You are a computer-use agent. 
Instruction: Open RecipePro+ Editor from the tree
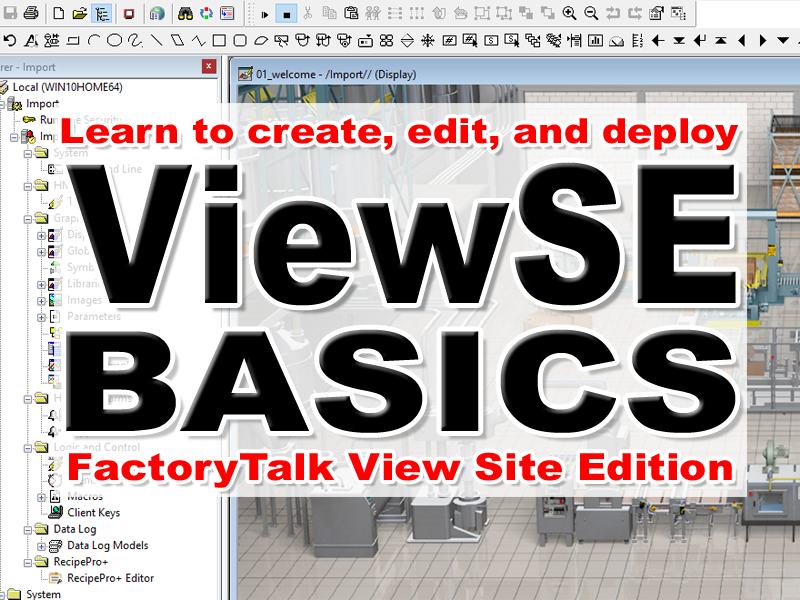pos(111,578)
